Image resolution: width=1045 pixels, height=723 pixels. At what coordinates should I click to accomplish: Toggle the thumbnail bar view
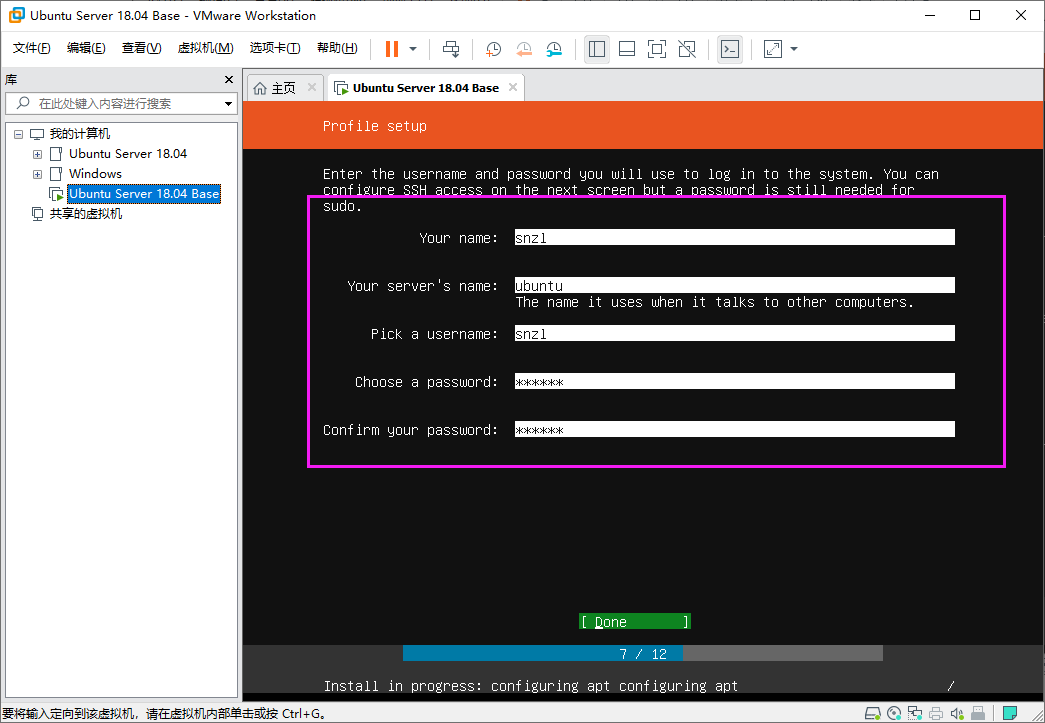click(x=626, y=49)
